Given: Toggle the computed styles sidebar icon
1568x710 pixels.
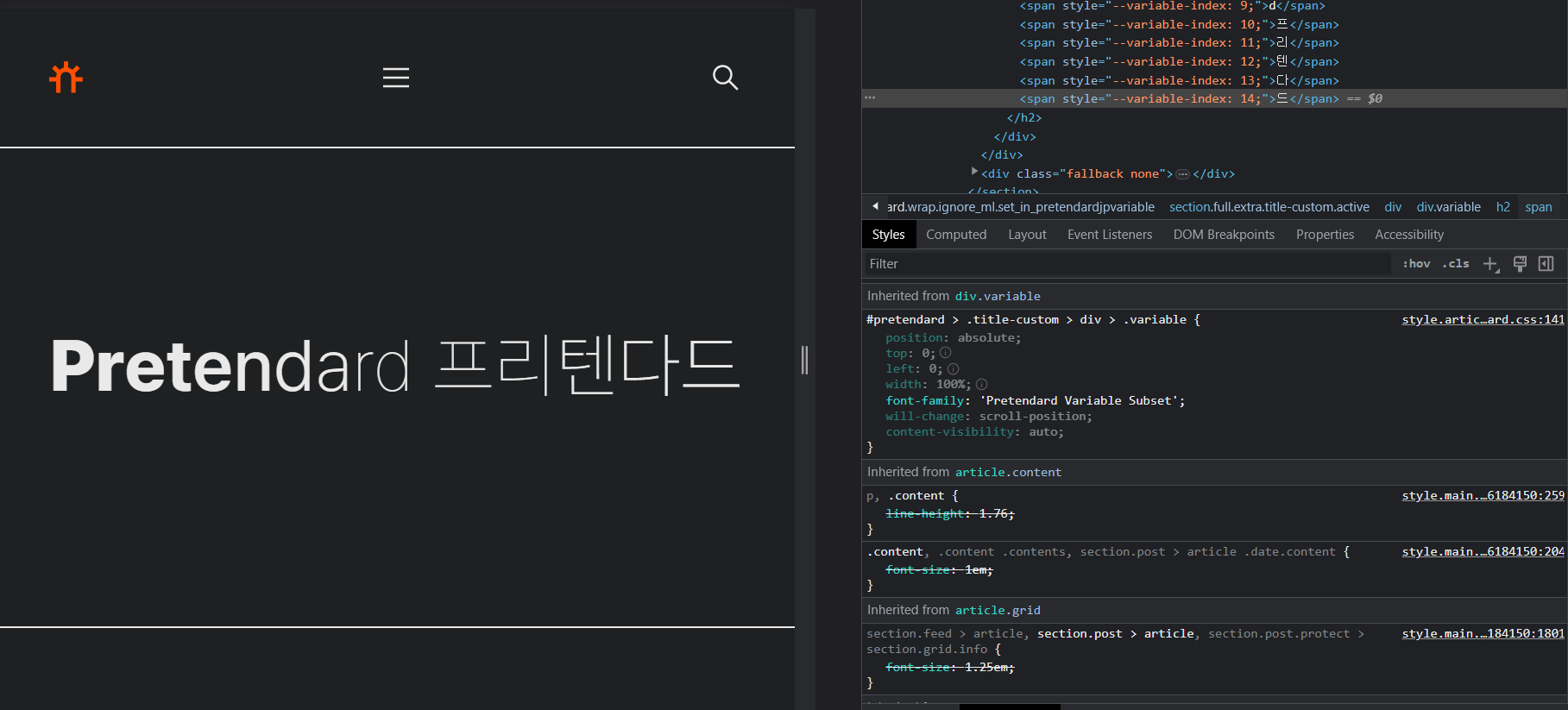Looking at the screenshot, I should [x=1546, y=264].
